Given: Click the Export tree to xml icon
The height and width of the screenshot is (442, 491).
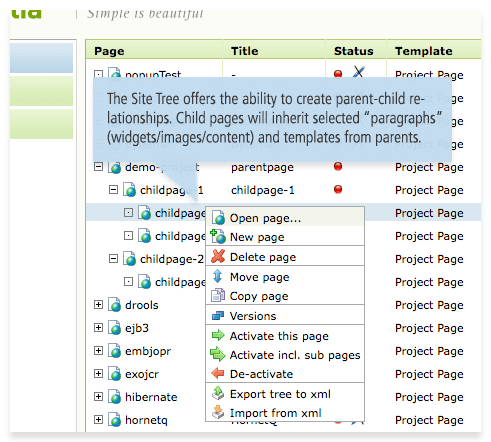Looking at the screenshot, I should click(218, 393).
